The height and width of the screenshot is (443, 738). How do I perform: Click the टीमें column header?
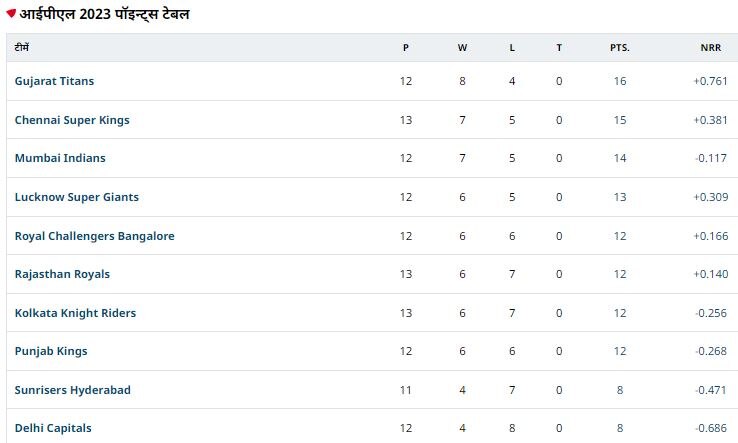[22, 47]
